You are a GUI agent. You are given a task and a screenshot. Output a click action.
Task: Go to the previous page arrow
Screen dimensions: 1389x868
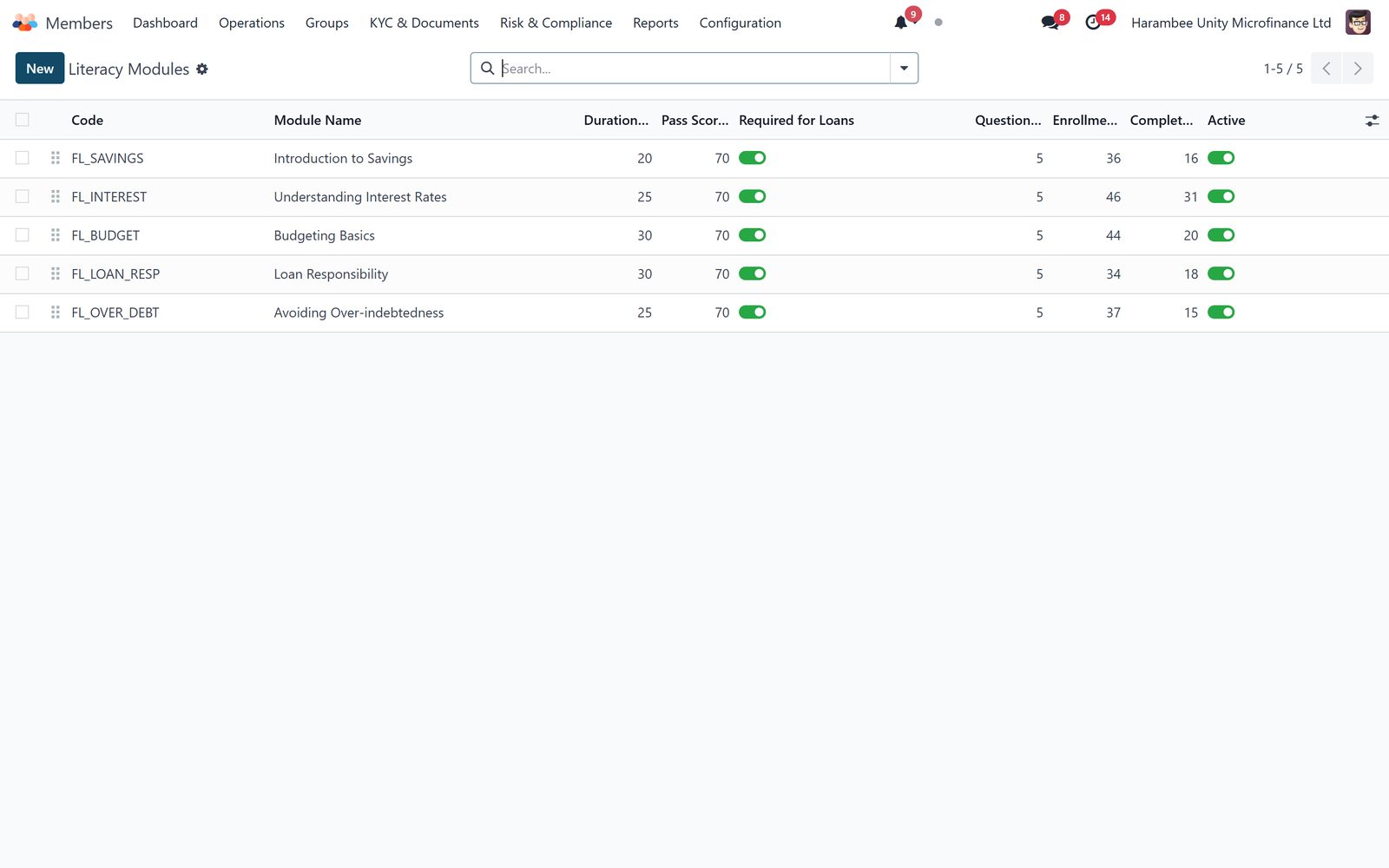coord(1326,69)
